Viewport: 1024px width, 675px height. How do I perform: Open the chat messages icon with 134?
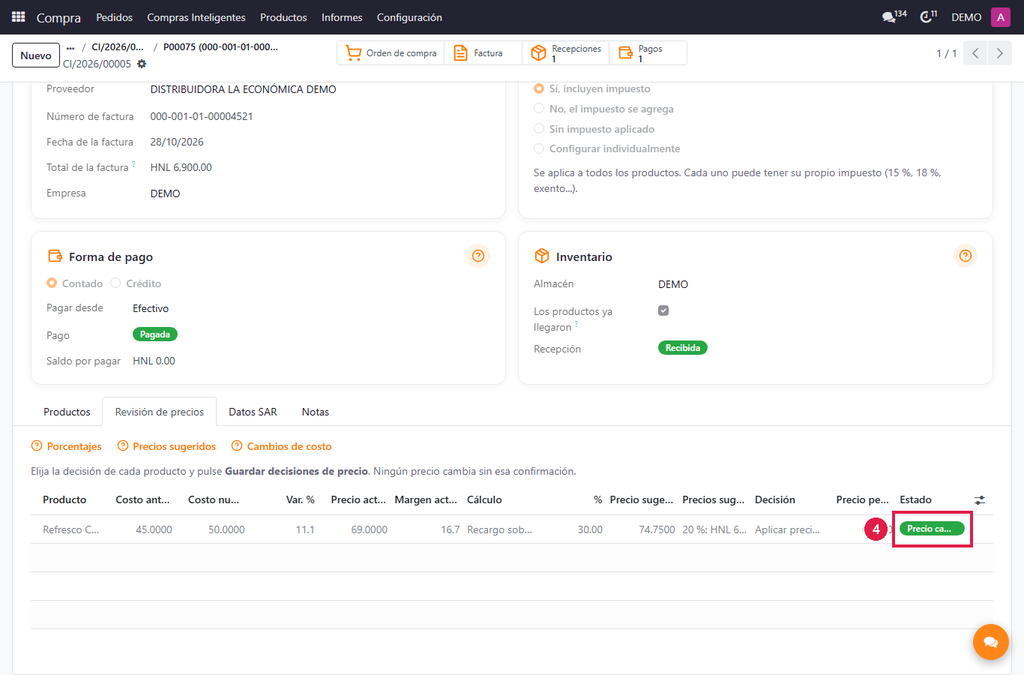(893, 17)
